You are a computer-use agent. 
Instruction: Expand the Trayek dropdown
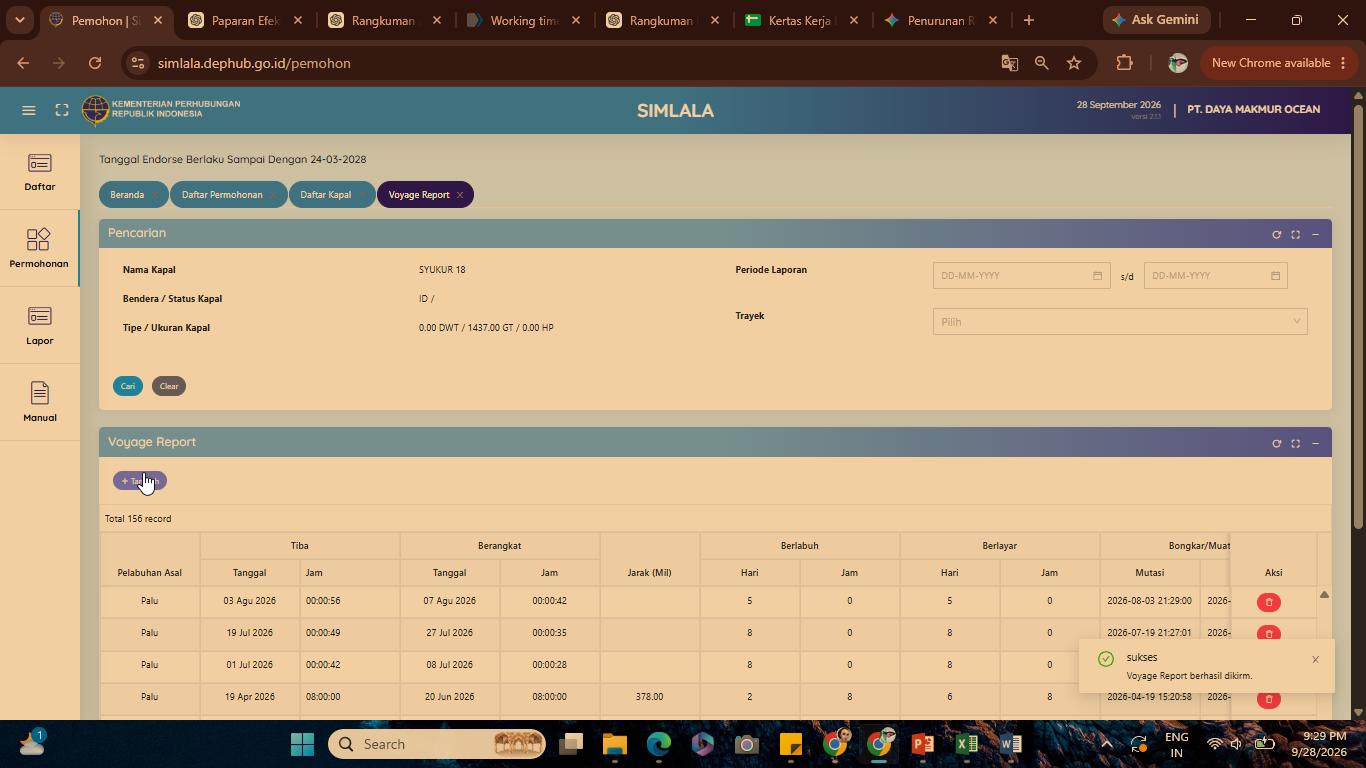[1120, 321]
